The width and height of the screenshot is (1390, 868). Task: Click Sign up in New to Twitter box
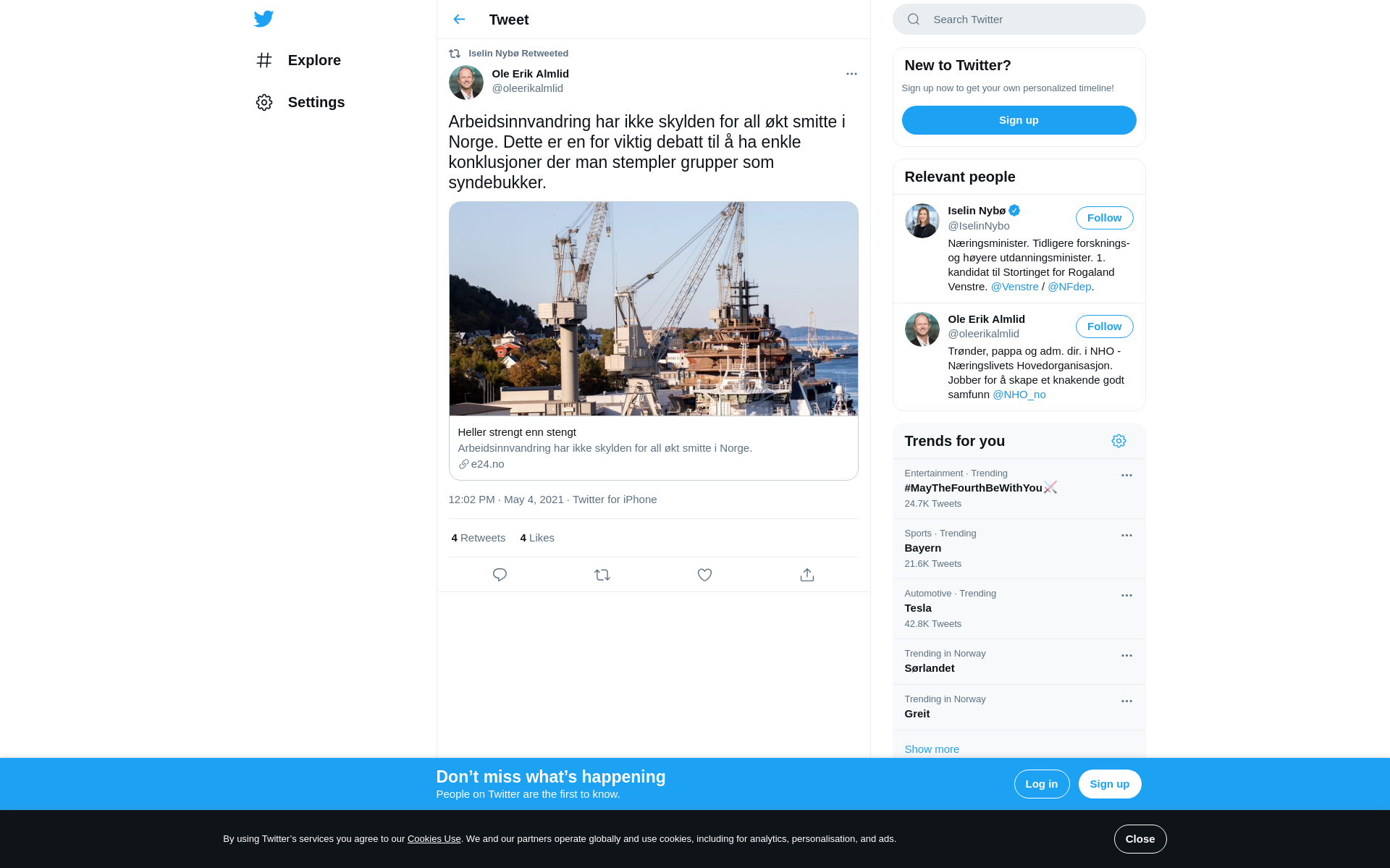(1019, 120)
